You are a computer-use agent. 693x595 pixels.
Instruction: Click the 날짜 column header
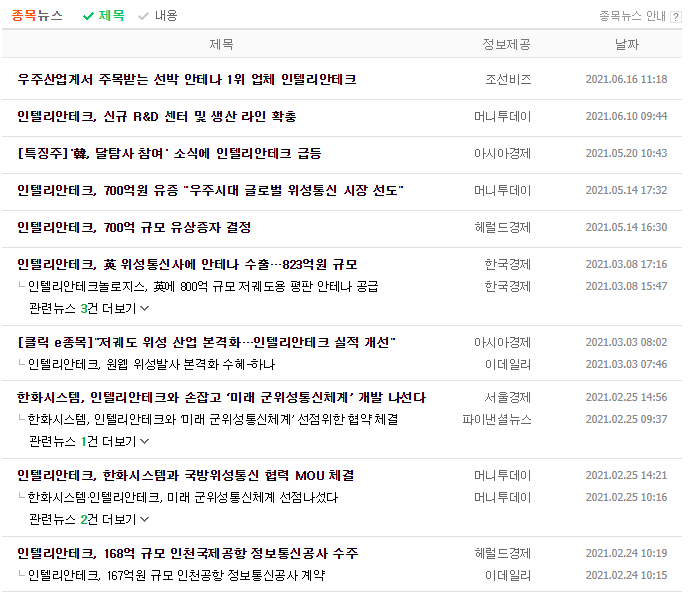(x=627, y=44)
